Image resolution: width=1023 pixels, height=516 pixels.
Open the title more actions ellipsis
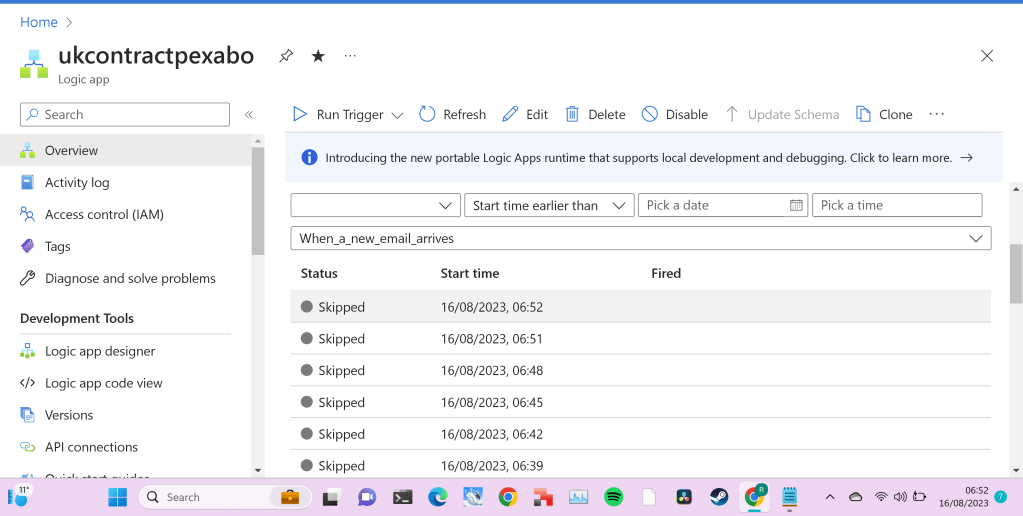click(350, 56)
